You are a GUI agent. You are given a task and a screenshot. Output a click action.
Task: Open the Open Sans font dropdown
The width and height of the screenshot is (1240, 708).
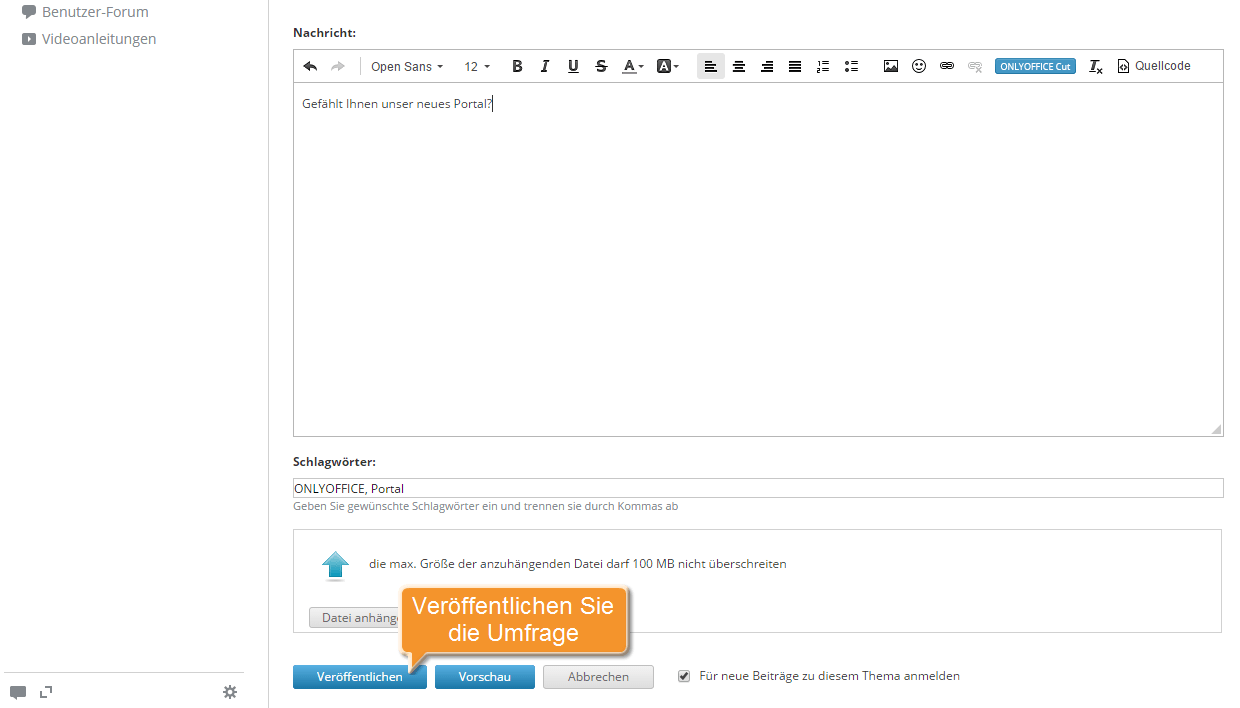point(406,67)
